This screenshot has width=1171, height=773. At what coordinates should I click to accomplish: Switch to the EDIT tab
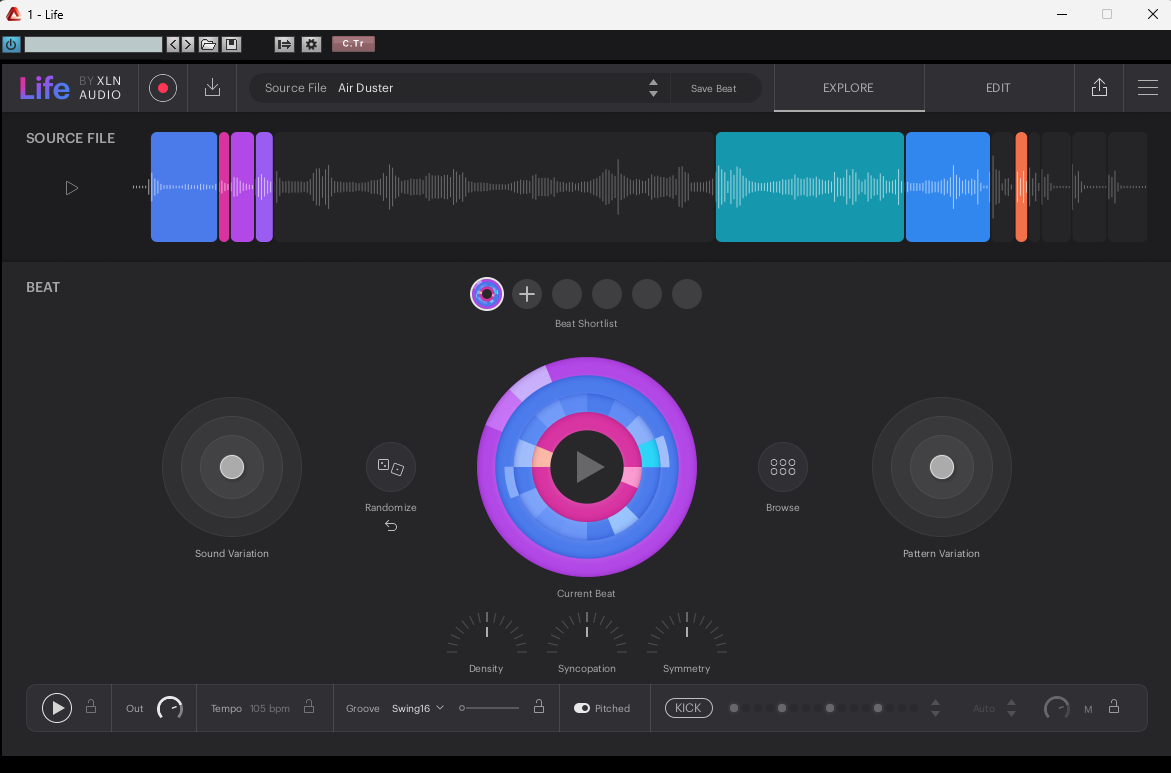click(998, 88)
